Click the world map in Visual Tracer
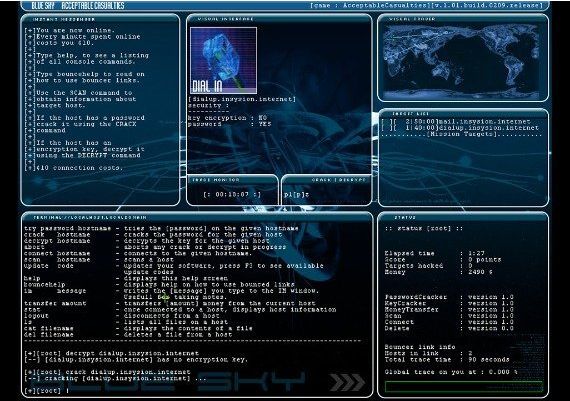The height and width of the screenshot is (401, 570). click(x=462, y=61)
